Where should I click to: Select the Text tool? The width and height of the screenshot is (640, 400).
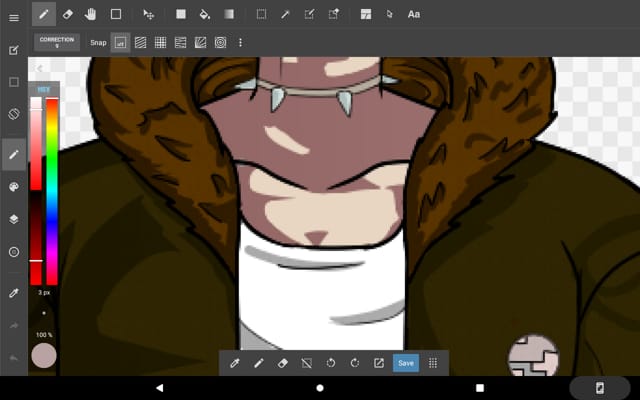(414, 14)
